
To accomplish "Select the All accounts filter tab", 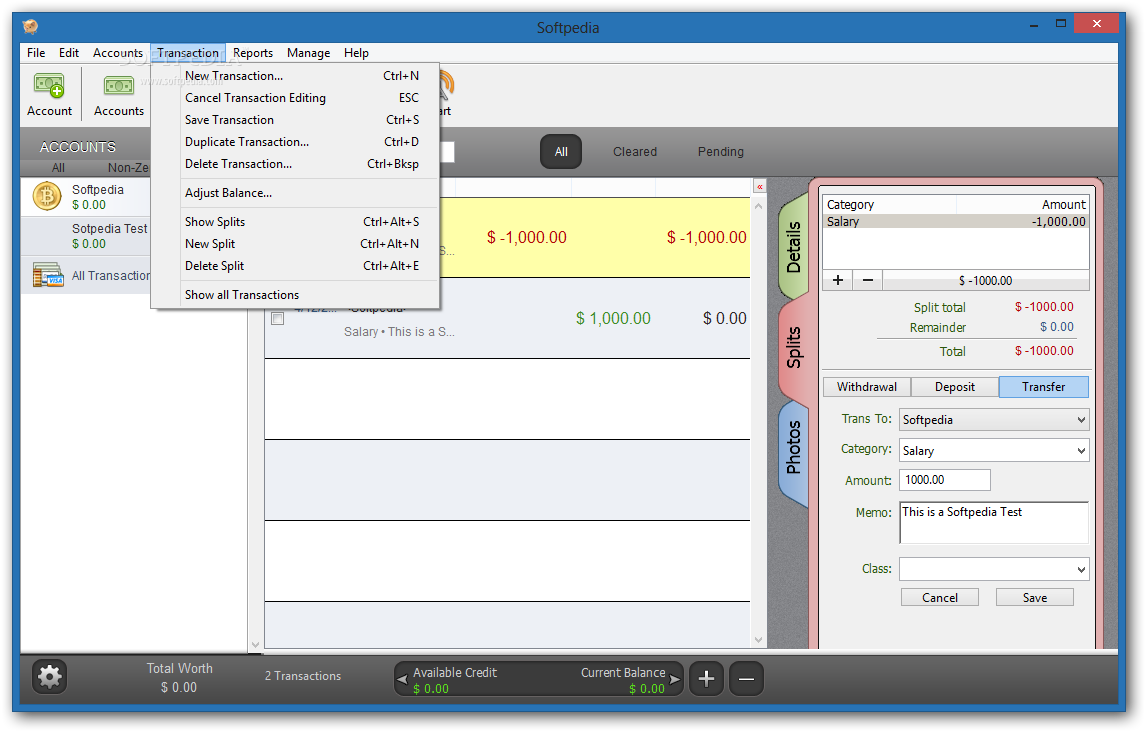I will coord(58,168).
